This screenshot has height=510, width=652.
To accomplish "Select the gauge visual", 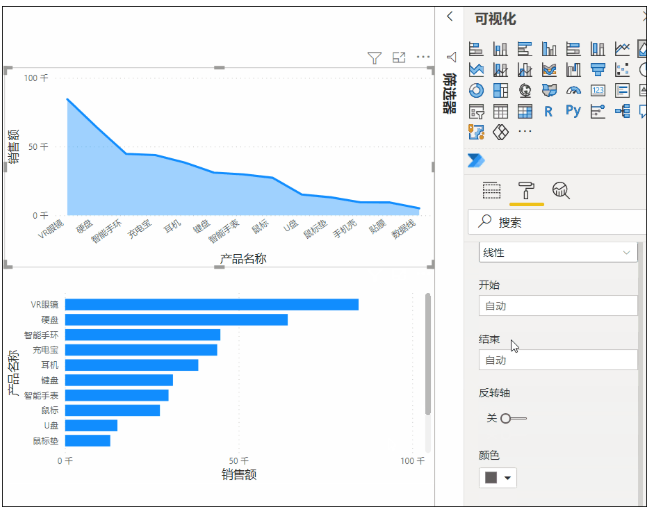I will (x=573, y=90).
